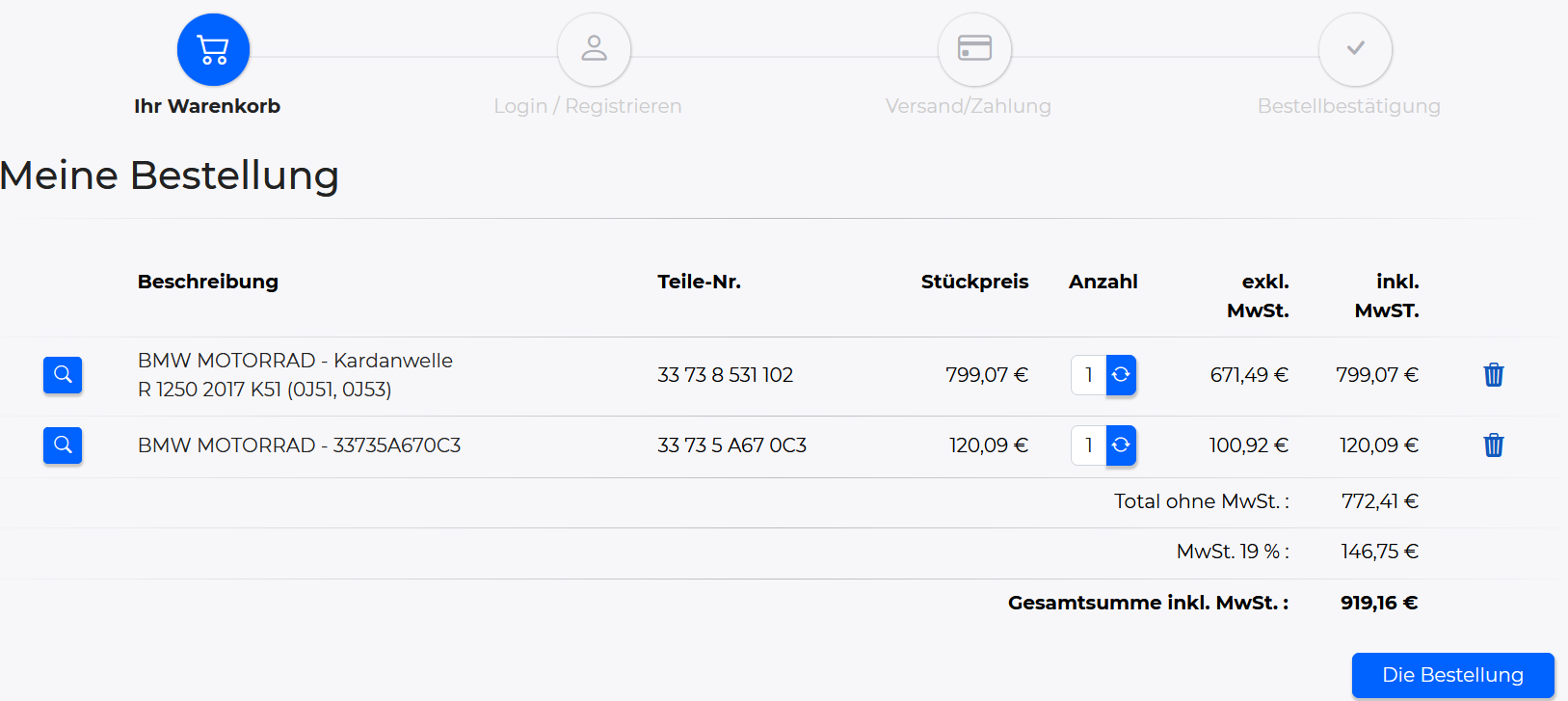Select the Ihr Warenkorb step label
This screenshot has width=1568, height=701.
click(207, 106)
